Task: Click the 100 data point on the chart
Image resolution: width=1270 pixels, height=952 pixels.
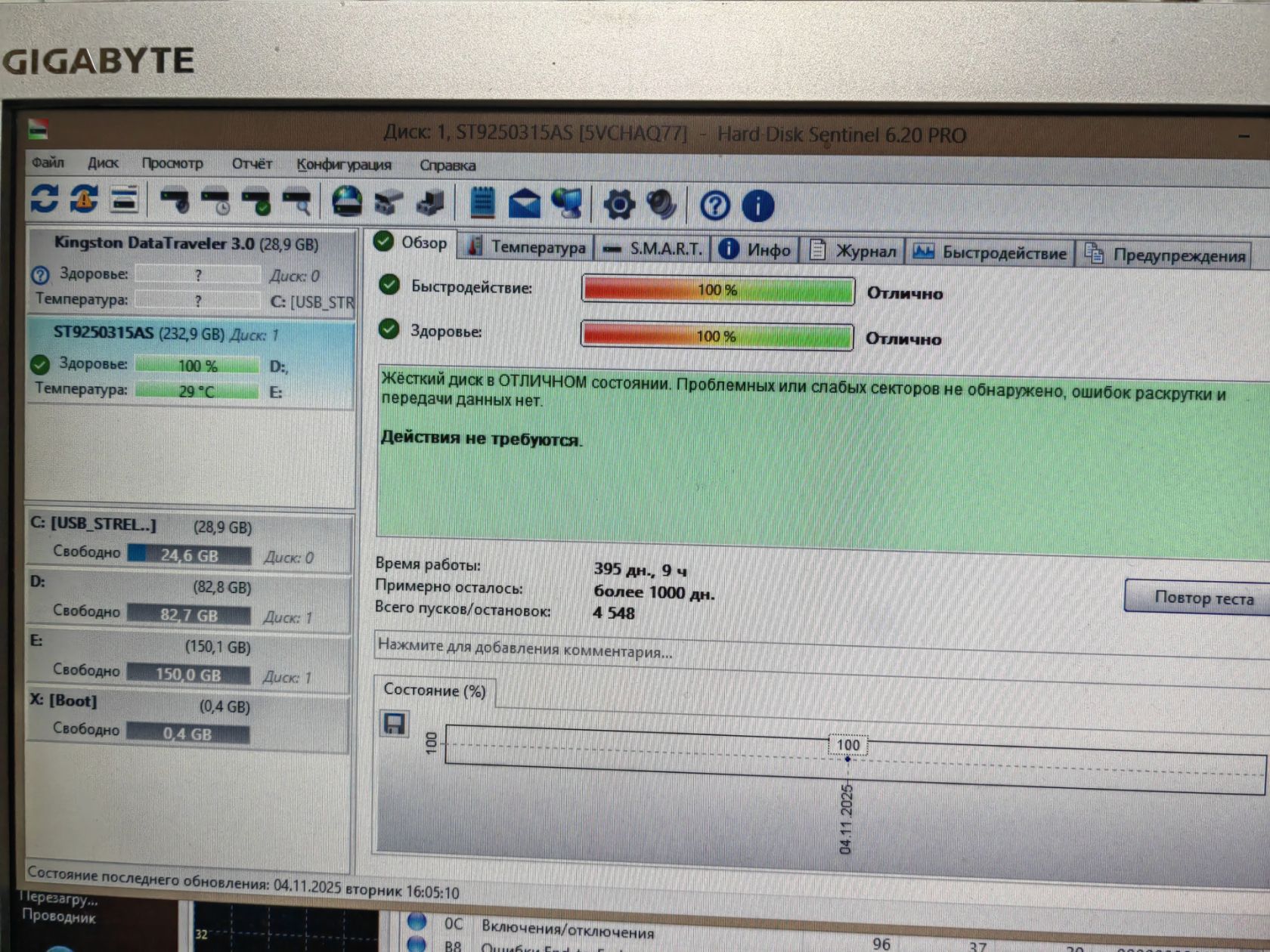Action: click(x=847, y=759)
